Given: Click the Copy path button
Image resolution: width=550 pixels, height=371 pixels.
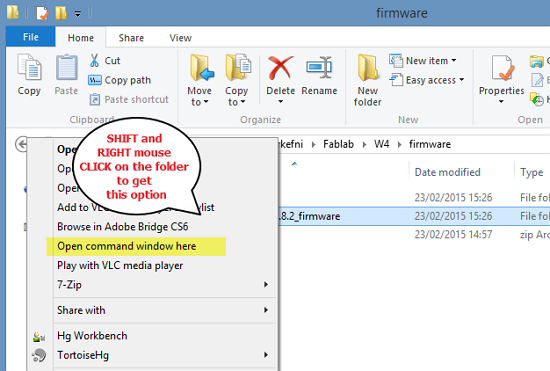Looking at the screenshot, I should 120,80.
